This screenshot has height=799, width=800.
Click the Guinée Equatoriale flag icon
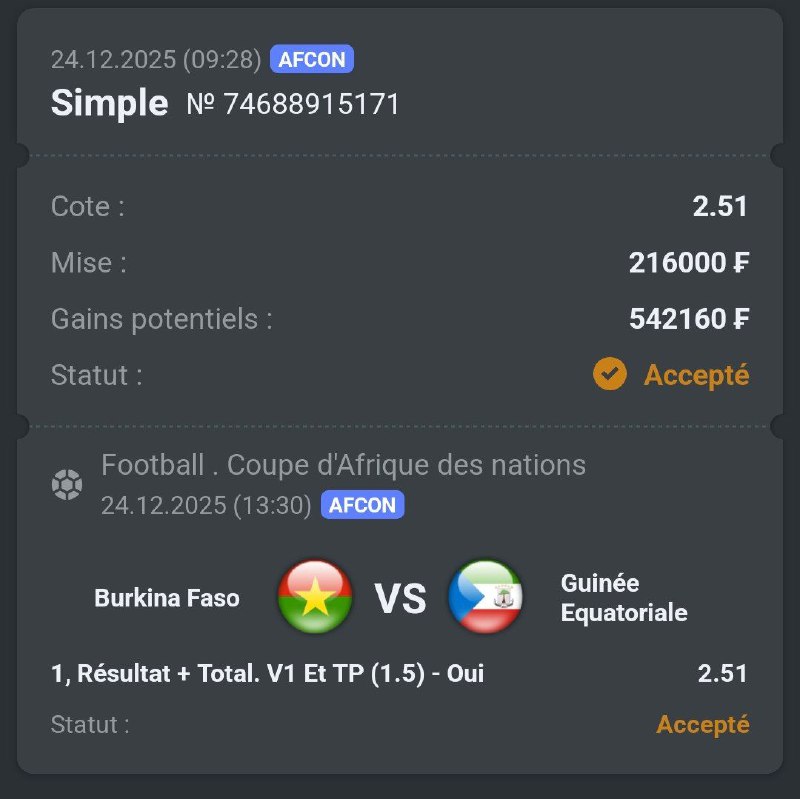(x=485, y=597)
